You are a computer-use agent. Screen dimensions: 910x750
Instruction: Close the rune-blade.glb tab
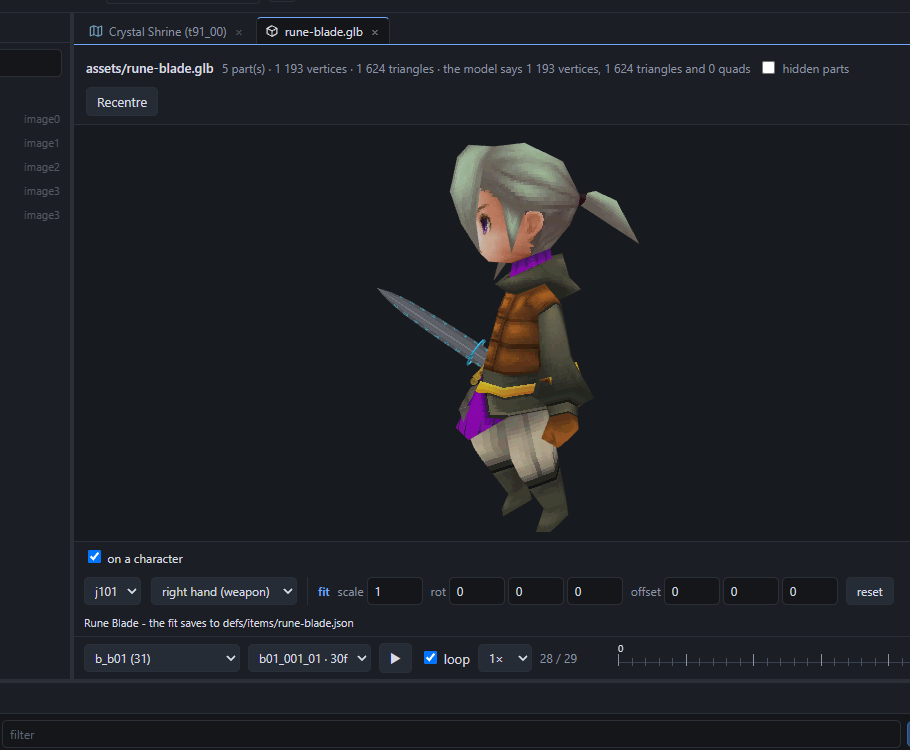[x=375, y=33]
